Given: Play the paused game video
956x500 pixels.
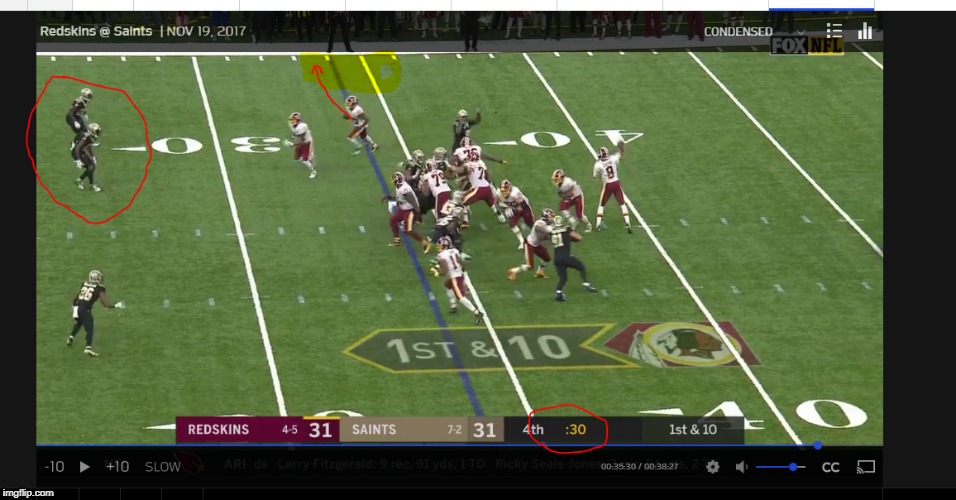Looking at the screenshot, I should tap(85, 466).
